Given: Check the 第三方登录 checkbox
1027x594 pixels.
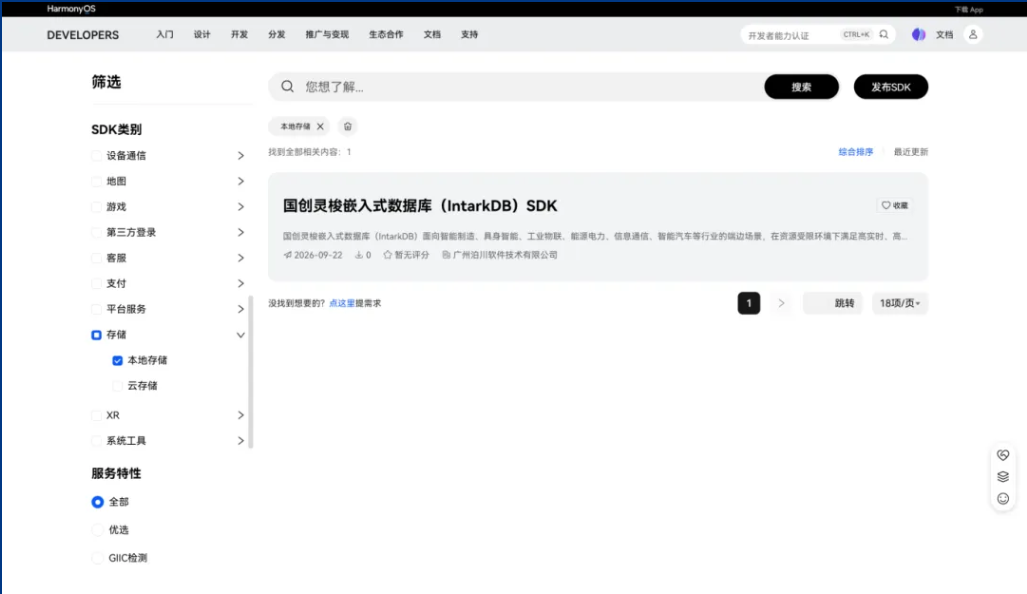Looking at the screenshot, I should click(x=96, y=232).
